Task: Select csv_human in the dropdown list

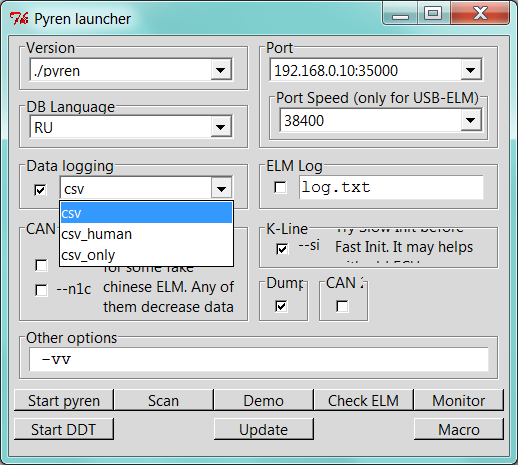Action: 146,234
